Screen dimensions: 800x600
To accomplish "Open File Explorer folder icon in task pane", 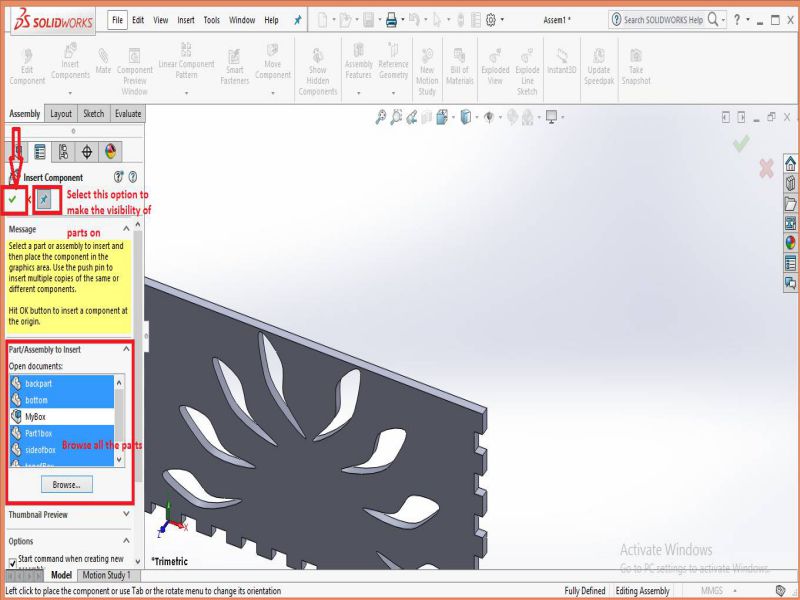I will [x=790, y=204].
